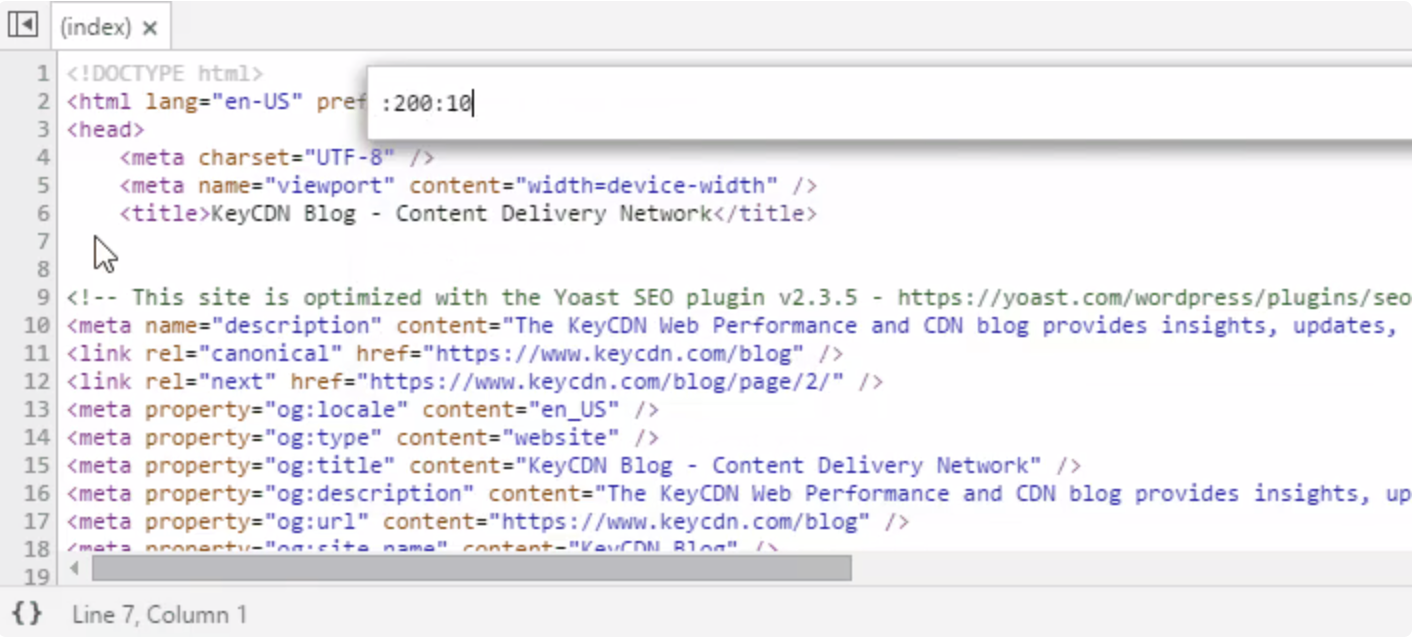Screen dimensions: 1416x638
Task: Click line number 16 in the gutter
Action: tap(37, 494)
